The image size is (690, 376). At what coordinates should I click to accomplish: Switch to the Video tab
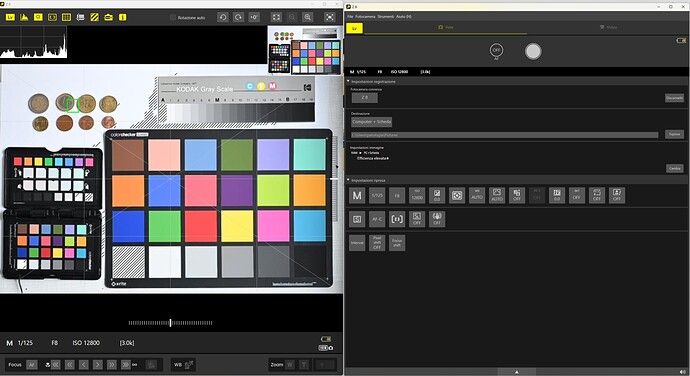(x=608, y=27)
